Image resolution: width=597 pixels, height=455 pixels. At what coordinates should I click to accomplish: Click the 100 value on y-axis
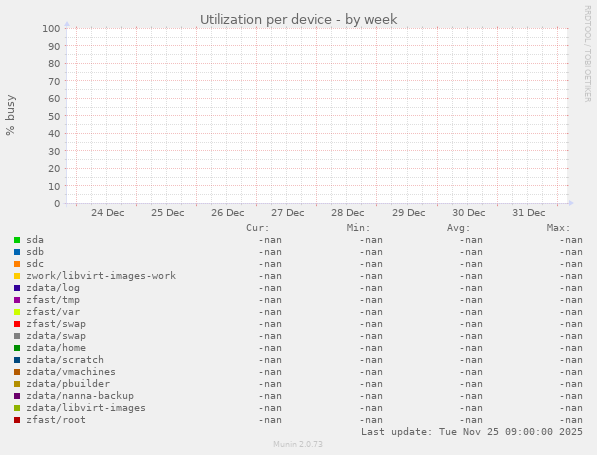[51, 29]
